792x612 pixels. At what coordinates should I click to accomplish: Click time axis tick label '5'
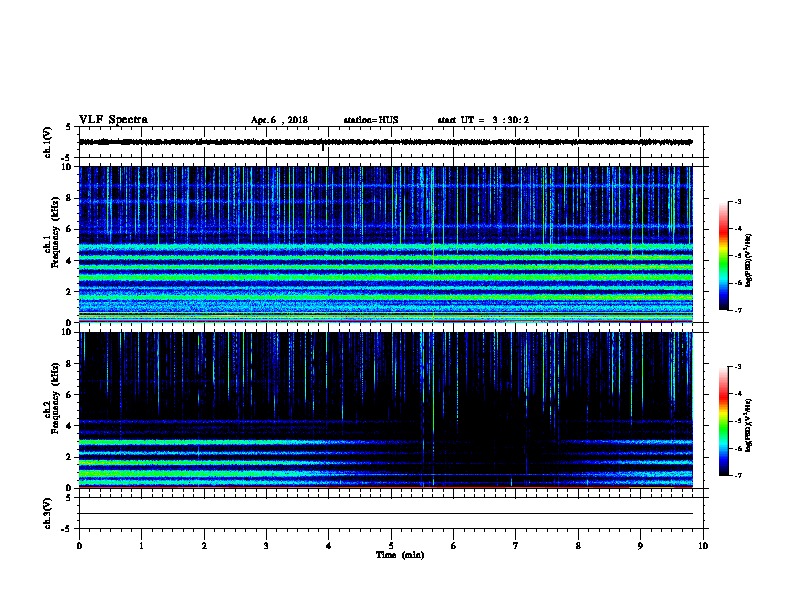[391, 546]
